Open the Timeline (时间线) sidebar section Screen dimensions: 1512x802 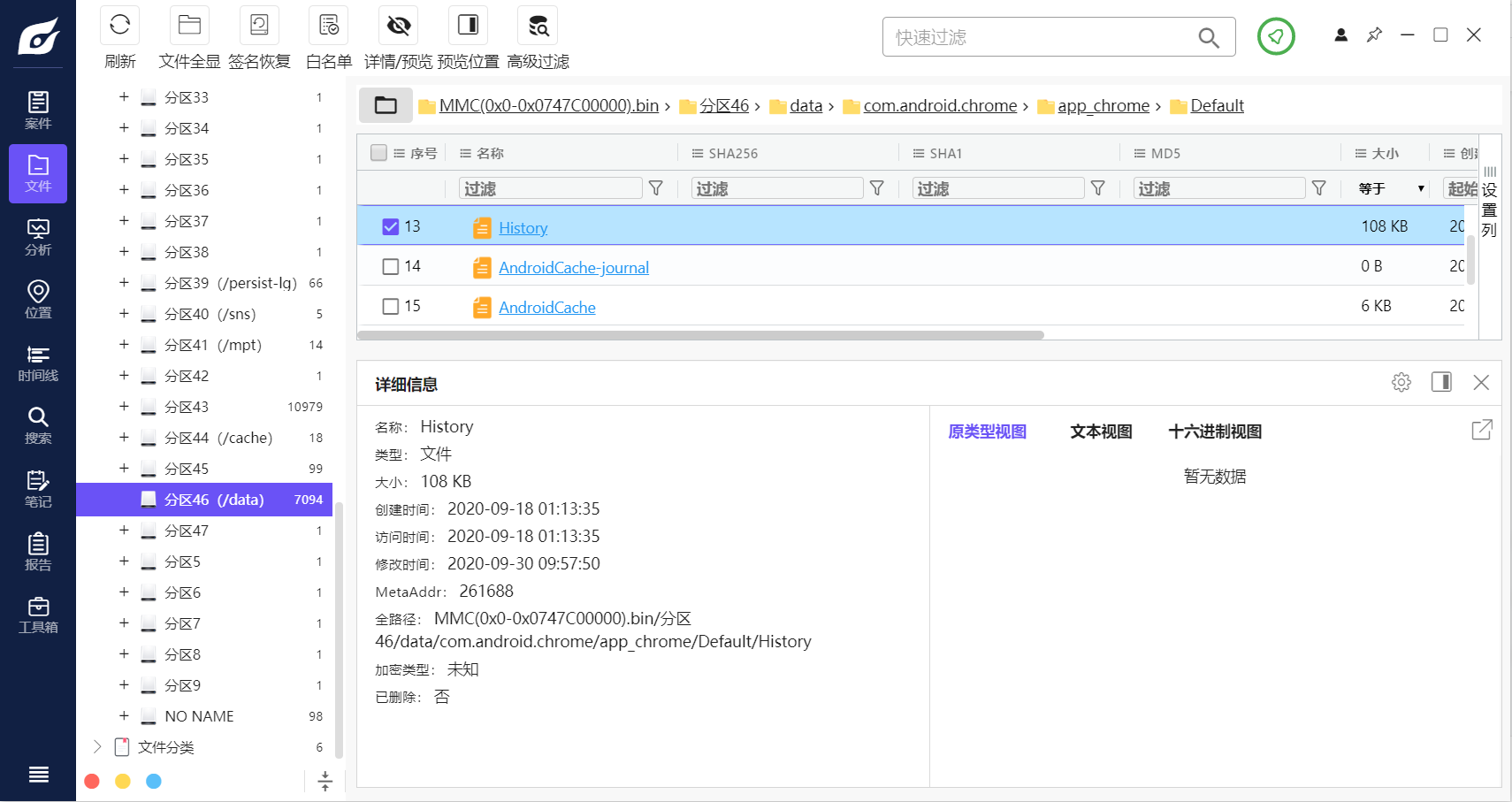(38, 363)
